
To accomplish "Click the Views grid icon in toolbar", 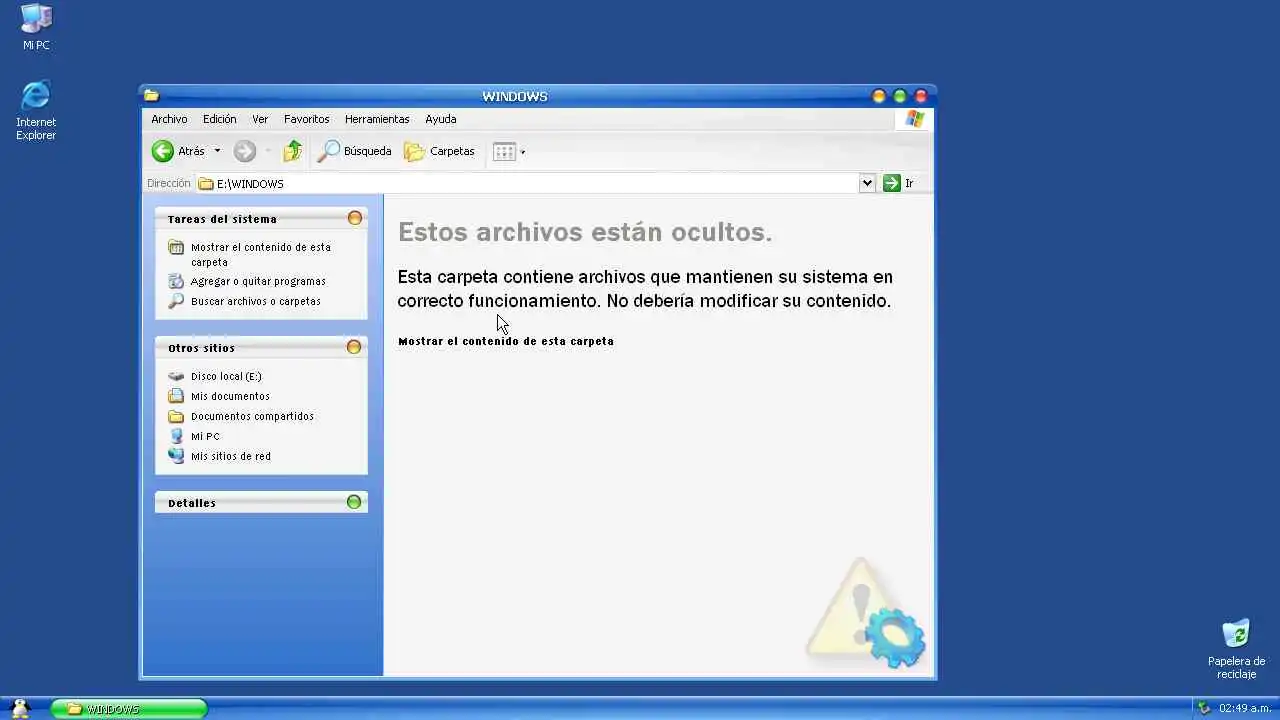I will [x=504, y=152].
